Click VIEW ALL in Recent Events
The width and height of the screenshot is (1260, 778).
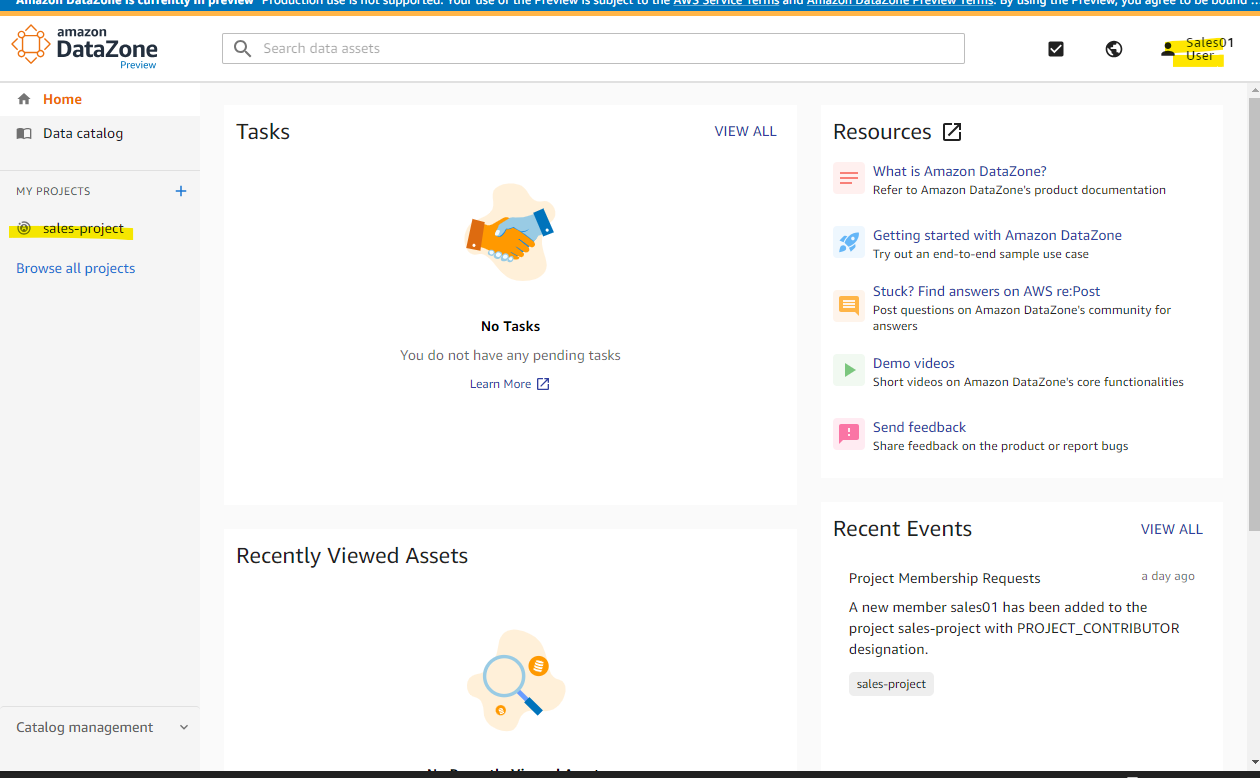pyautogui.click(x=1172, y=529)
